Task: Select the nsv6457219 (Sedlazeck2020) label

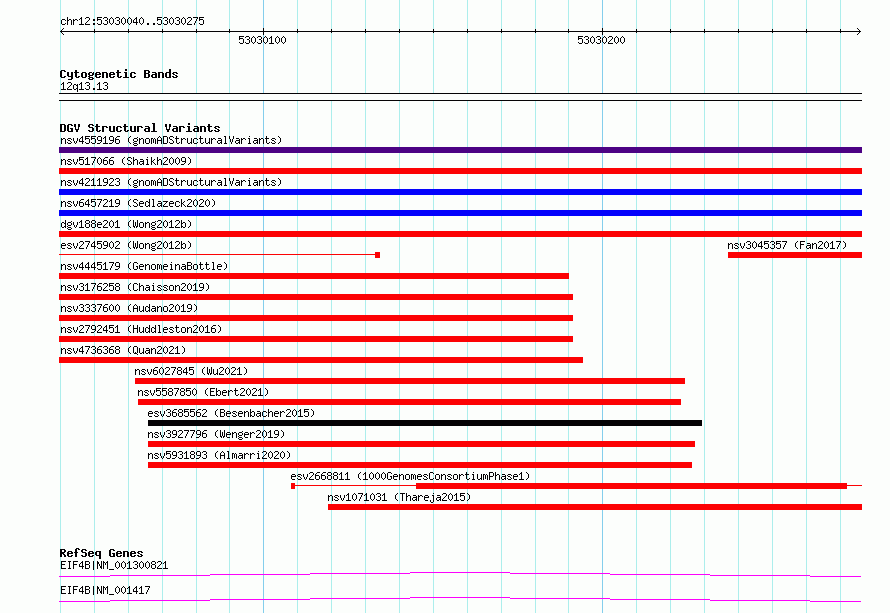Action: tap(138, 203)
